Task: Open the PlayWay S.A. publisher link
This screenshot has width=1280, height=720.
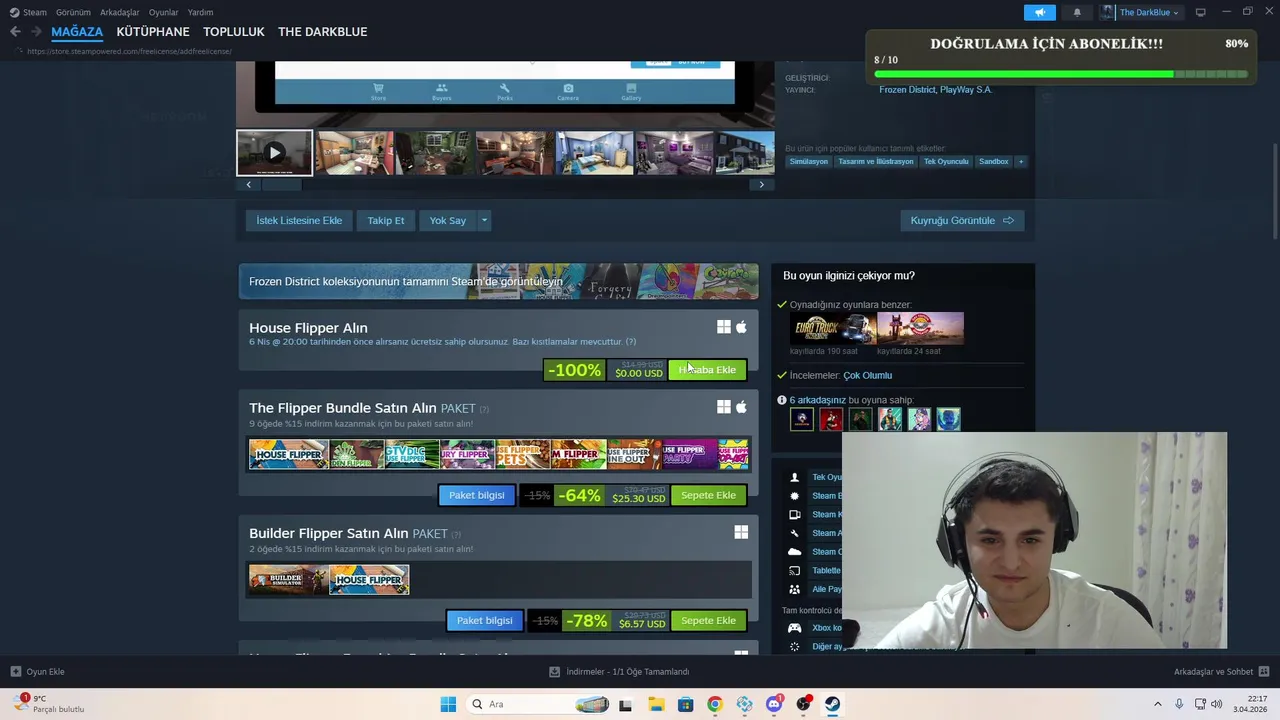Action: (x=966, y=90)
